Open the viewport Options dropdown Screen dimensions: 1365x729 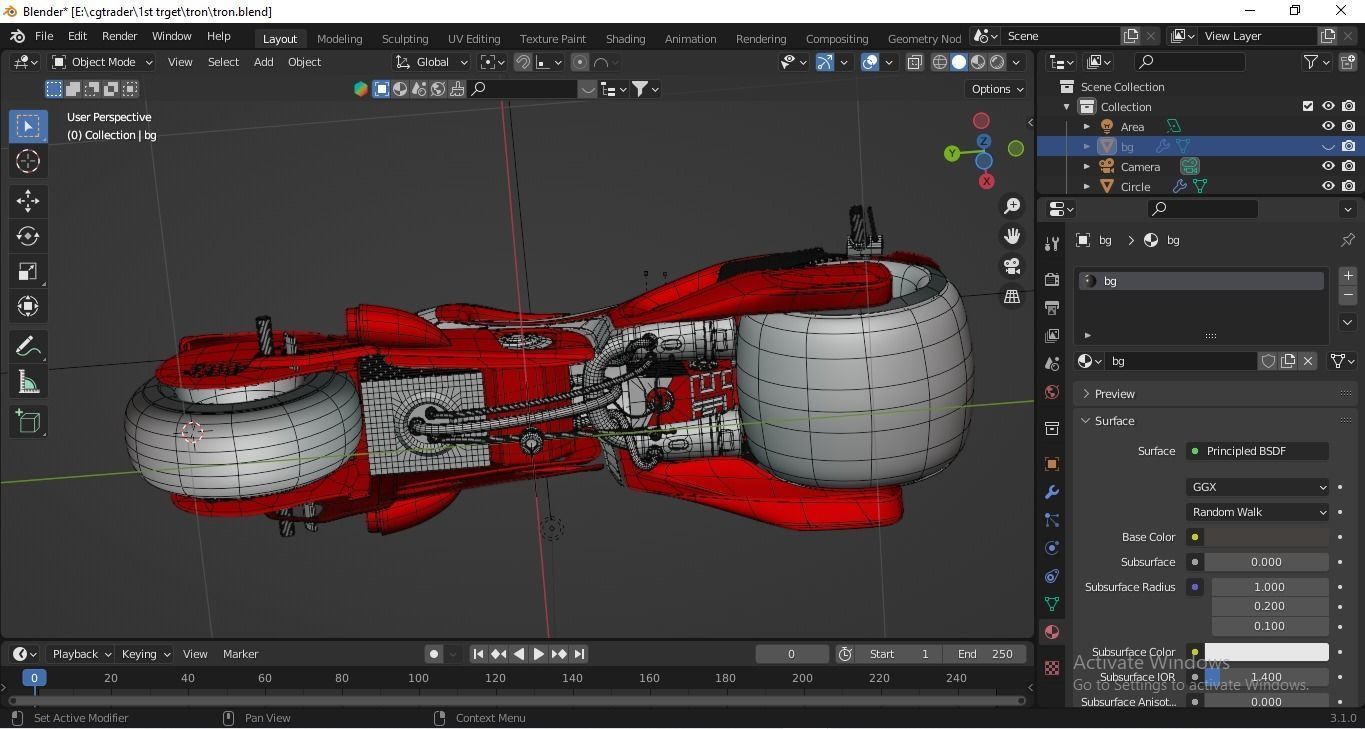pyautogui.click(x=997, y=89)
